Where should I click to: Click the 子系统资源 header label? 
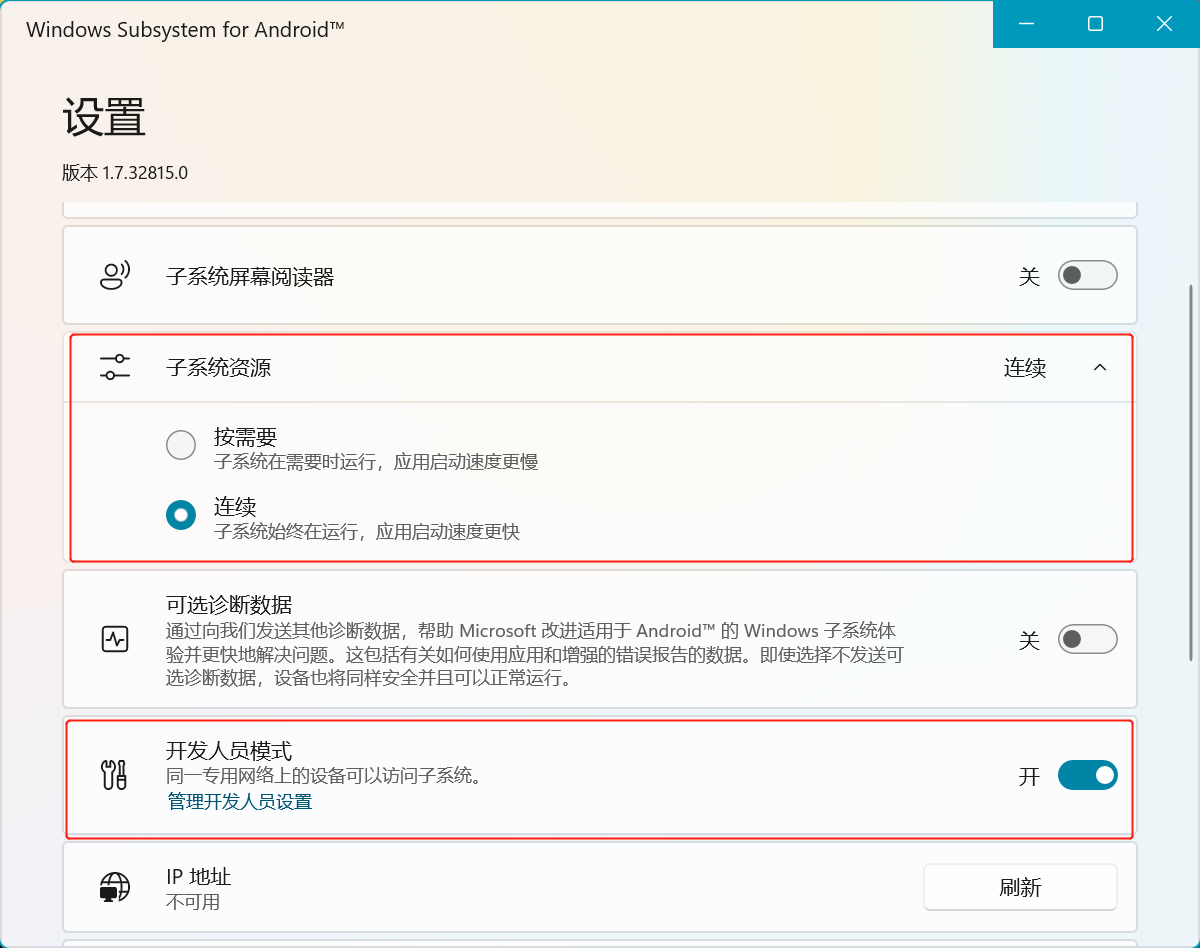point(218,368)
